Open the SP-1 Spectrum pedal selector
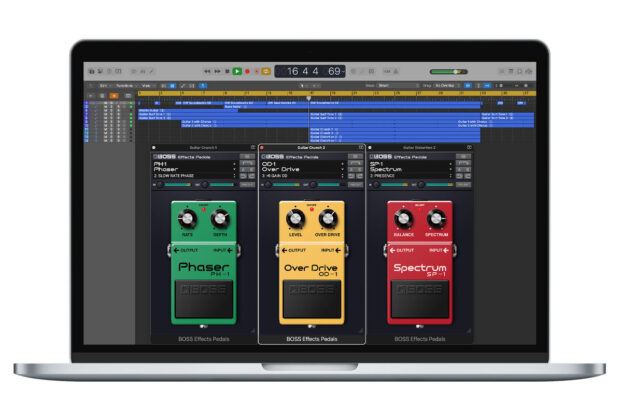 coord(410,166)
